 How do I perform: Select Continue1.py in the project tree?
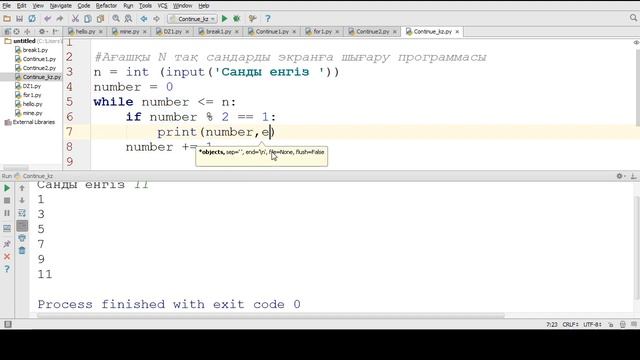(x=39, y=59)
